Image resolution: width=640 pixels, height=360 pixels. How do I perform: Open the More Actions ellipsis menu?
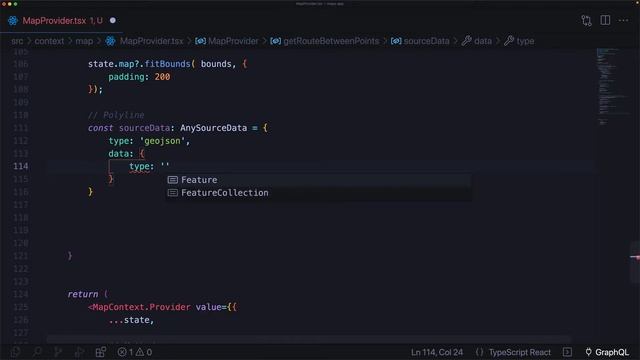(x=623, y=20)
